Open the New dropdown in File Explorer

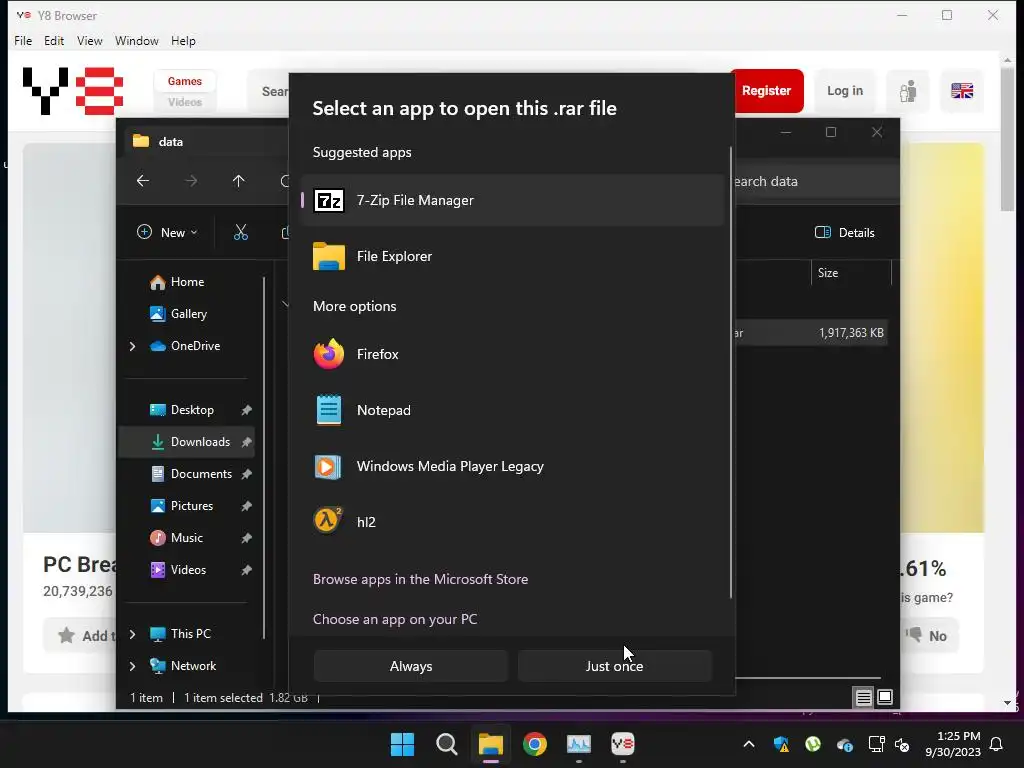(x=167, y=232)
